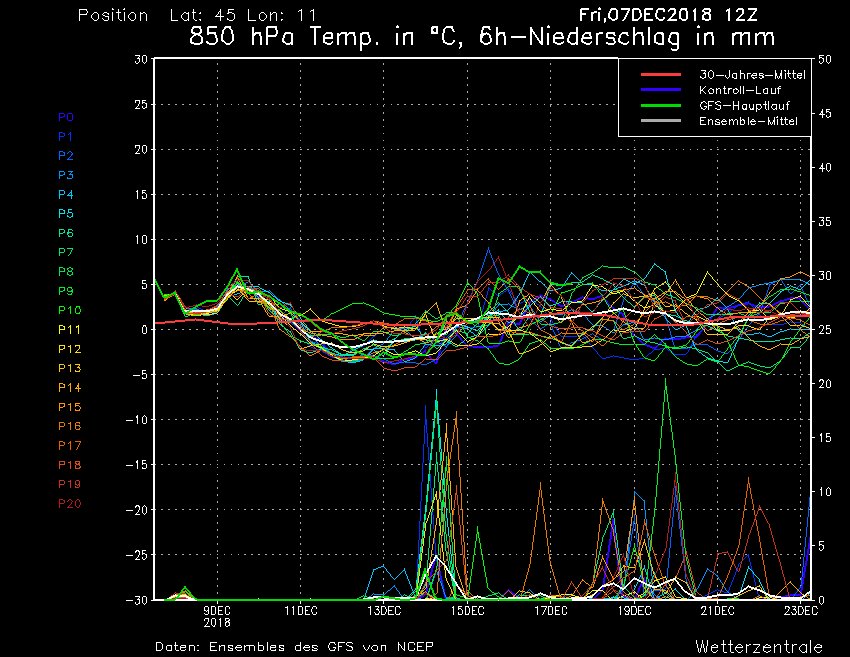The image size is (850, 657).
Task: Click the '21DEC' date axis label
Action: tap(717, 611)
